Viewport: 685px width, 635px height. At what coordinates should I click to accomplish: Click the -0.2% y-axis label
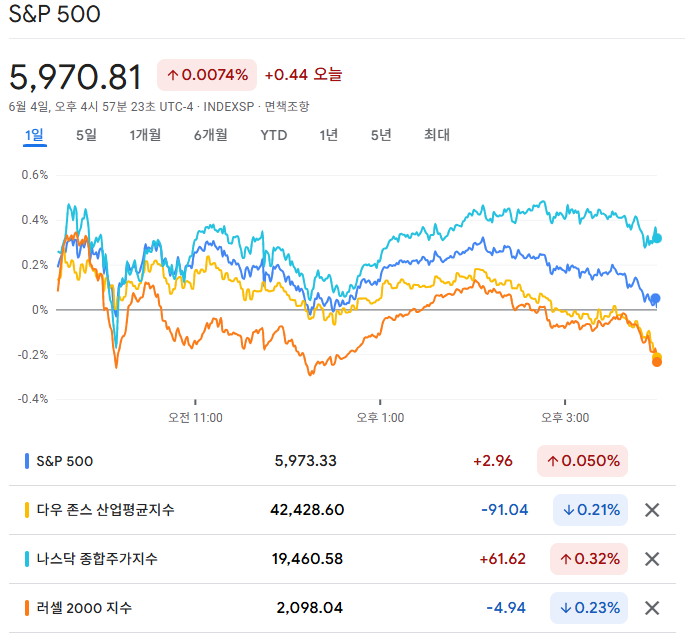click(33, 355)
